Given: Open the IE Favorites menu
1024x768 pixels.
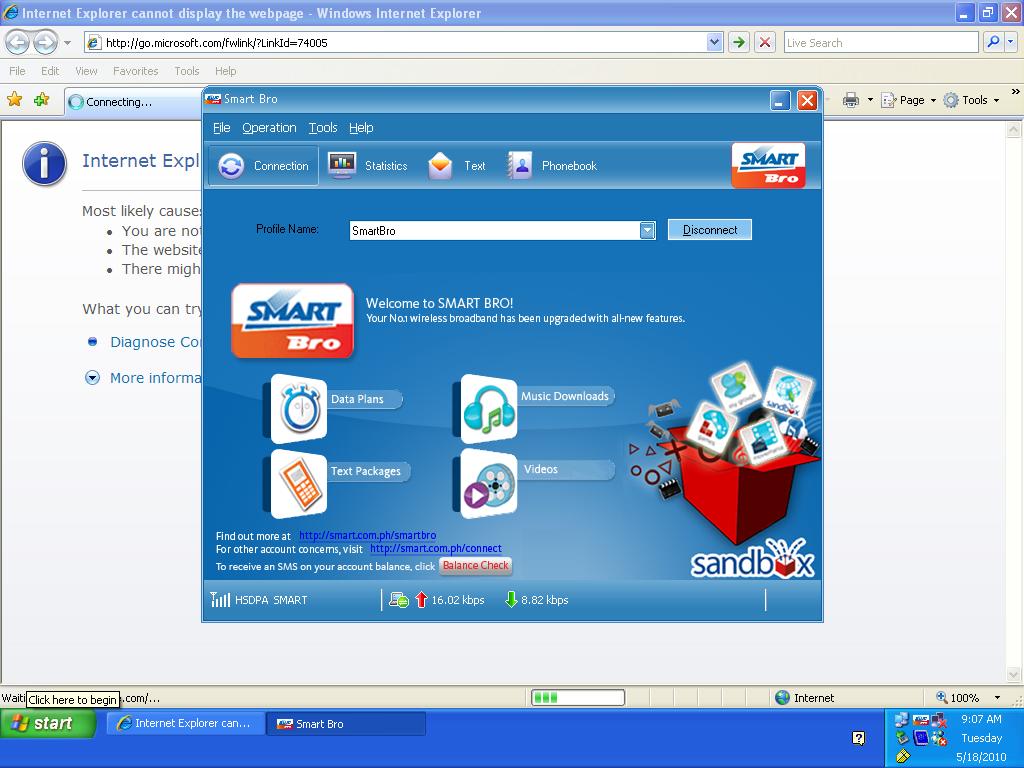Looking at the screenshot, I should point(136,71).
